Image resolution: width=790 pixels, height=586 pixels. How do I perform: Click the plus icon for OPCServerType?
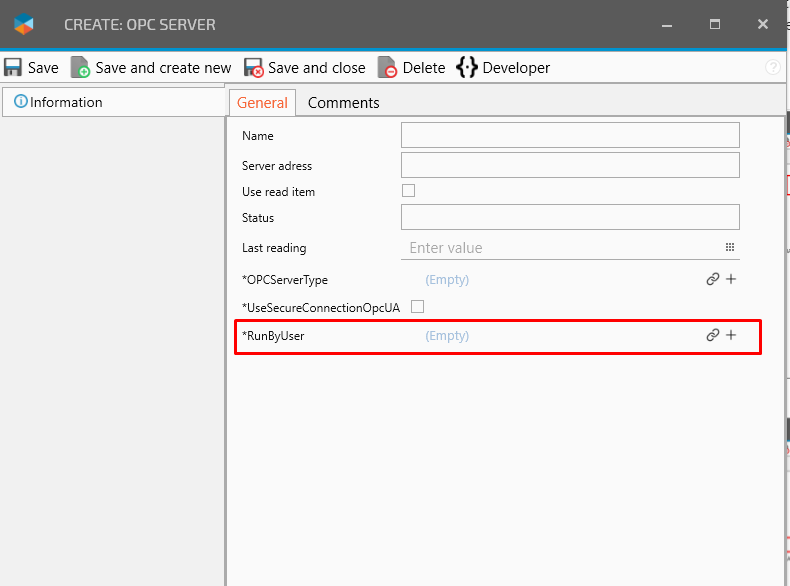point(731,280)
